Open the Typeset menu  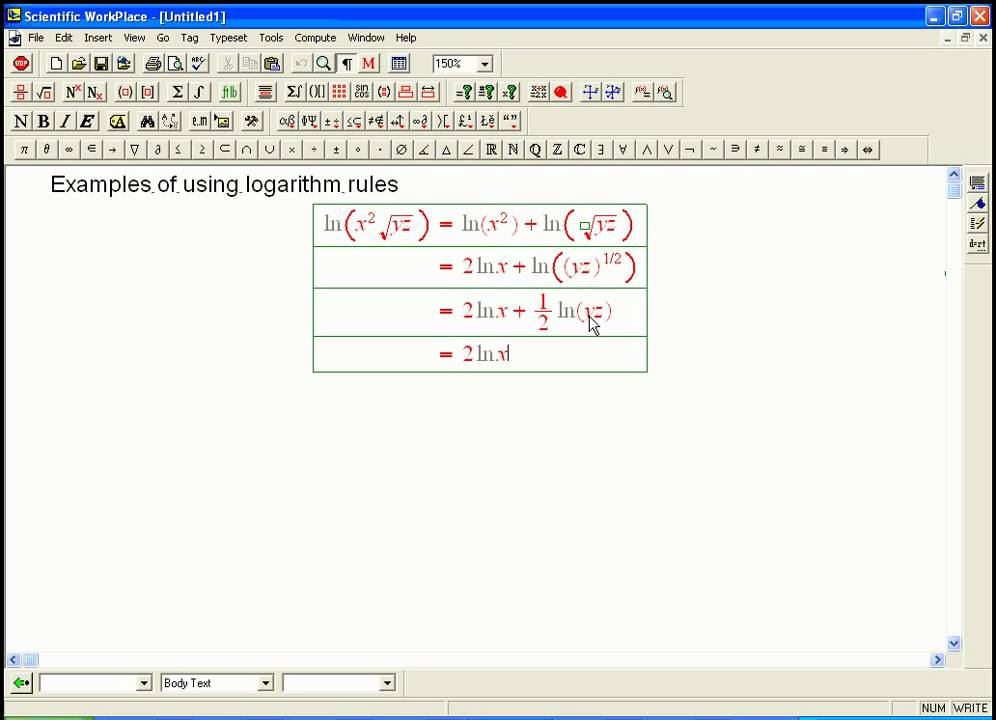(x=228, y=37)
